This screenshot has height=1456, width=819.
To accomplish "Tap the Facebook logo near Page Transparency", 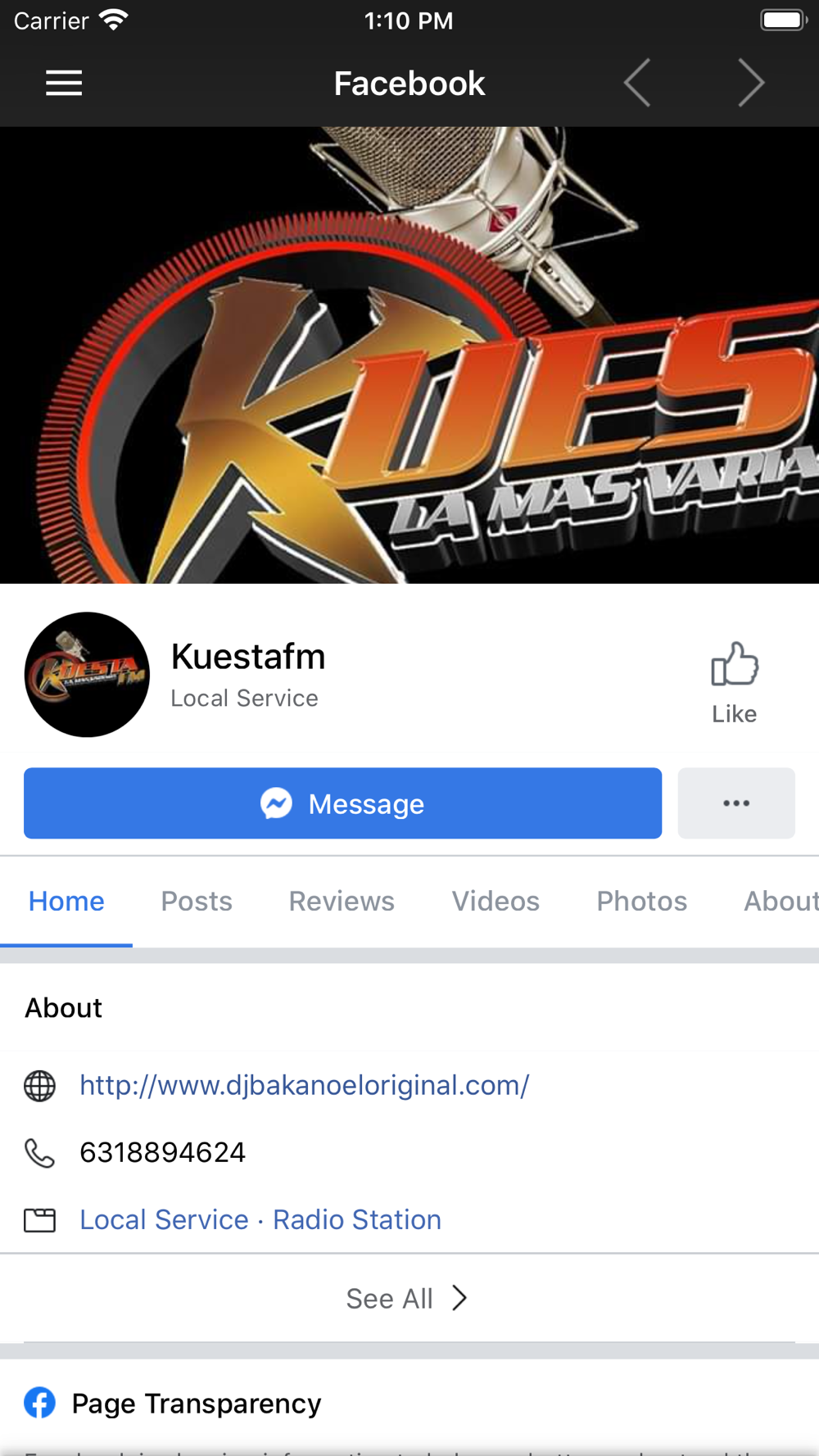I will (39, 1403).
